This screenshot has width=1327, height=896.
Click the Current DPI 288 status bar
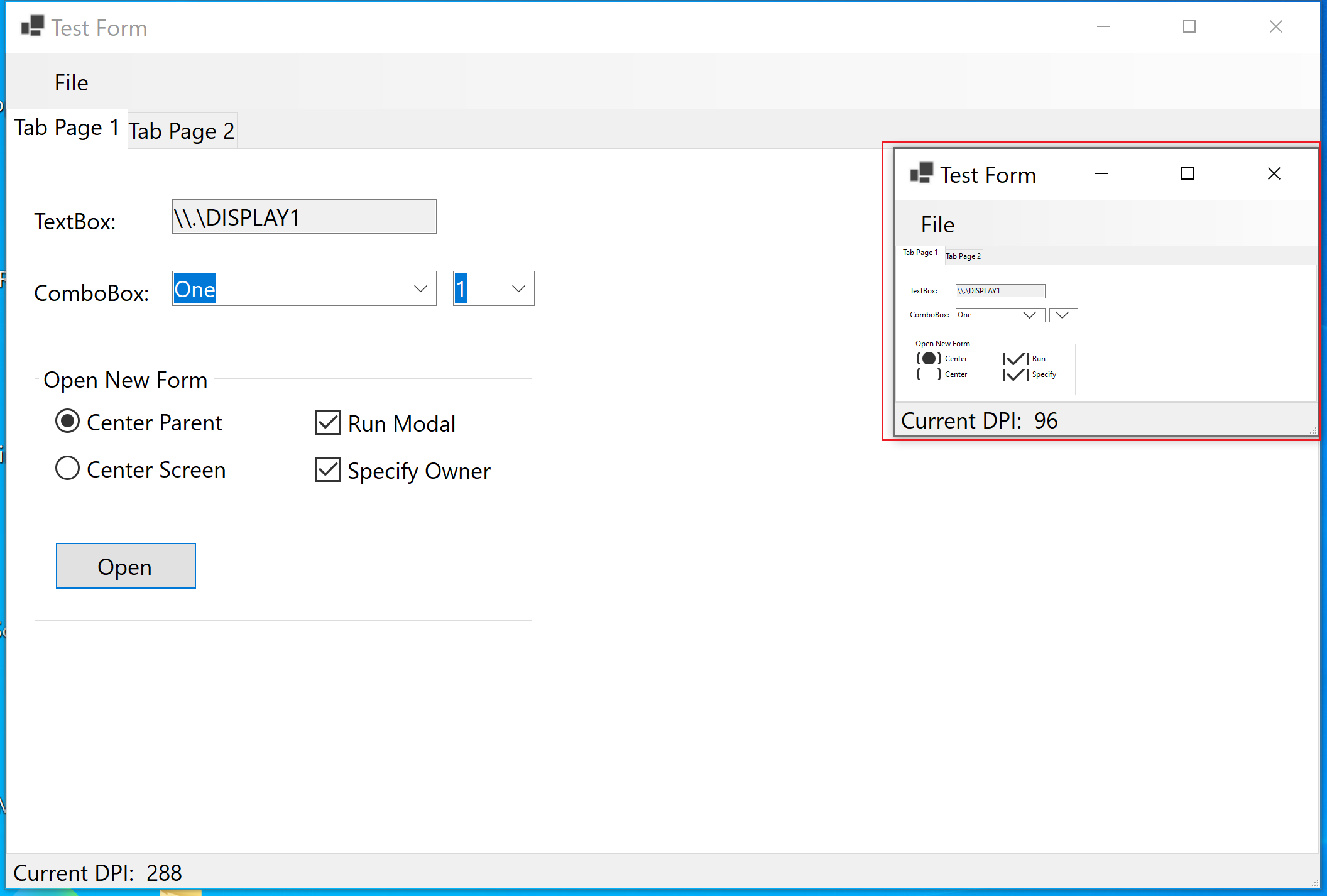98,873
